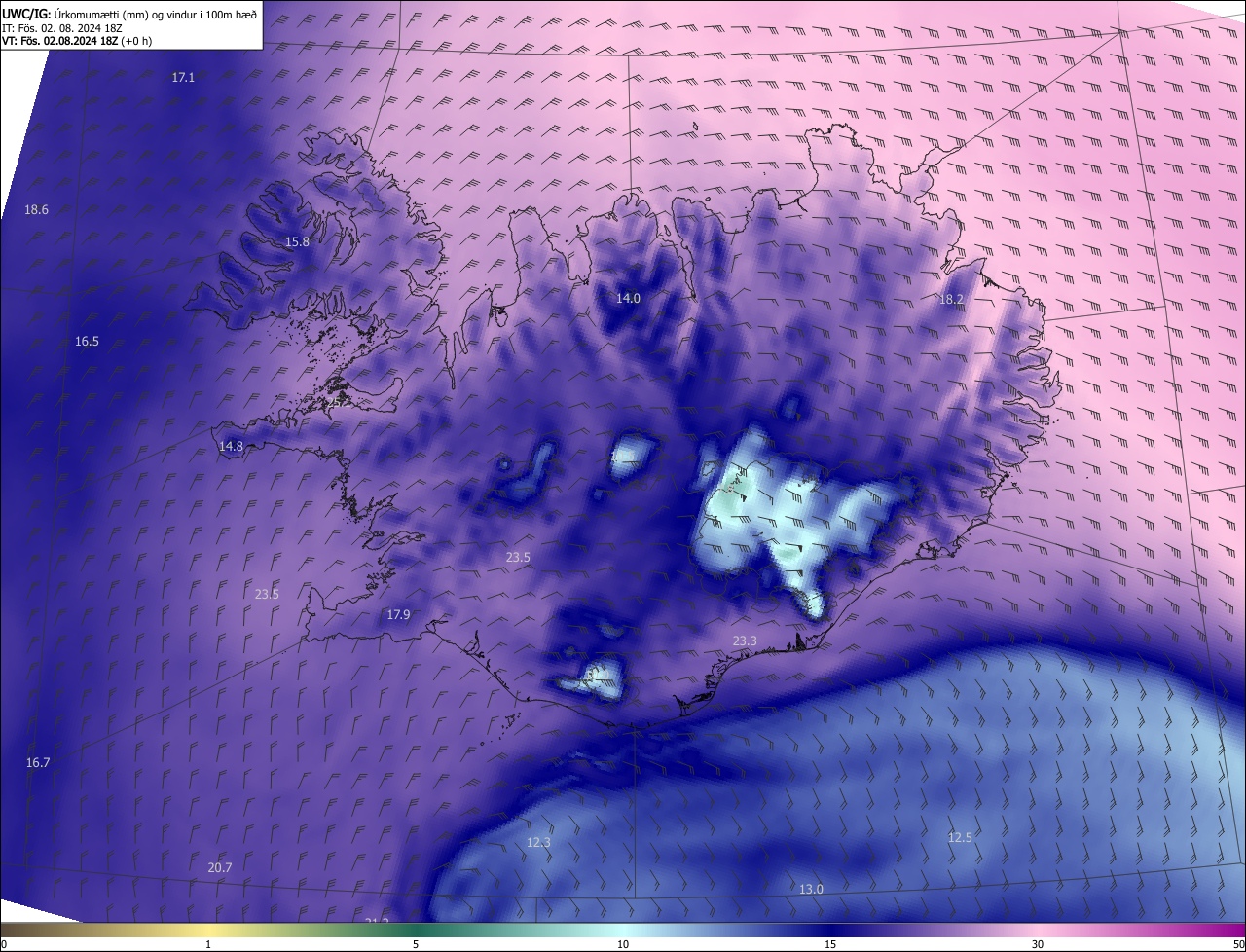
Task: Click the 5 tick on the color scale
Action: tap(416, 944)
